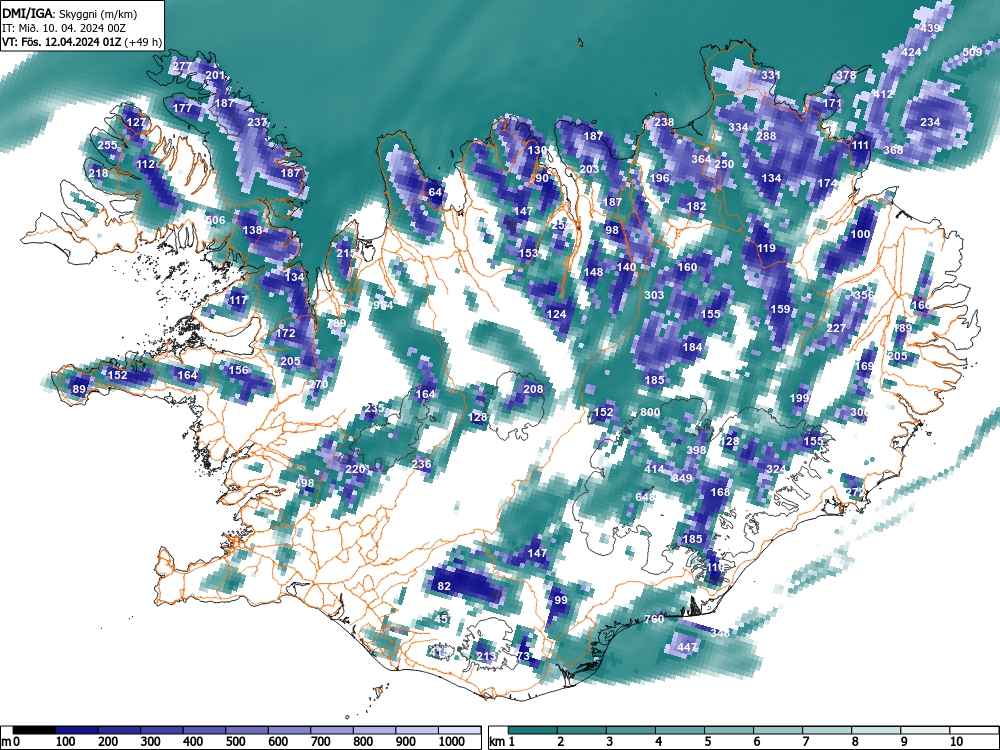Click the map value 378

pyautogui.click(x=846, y=75)
